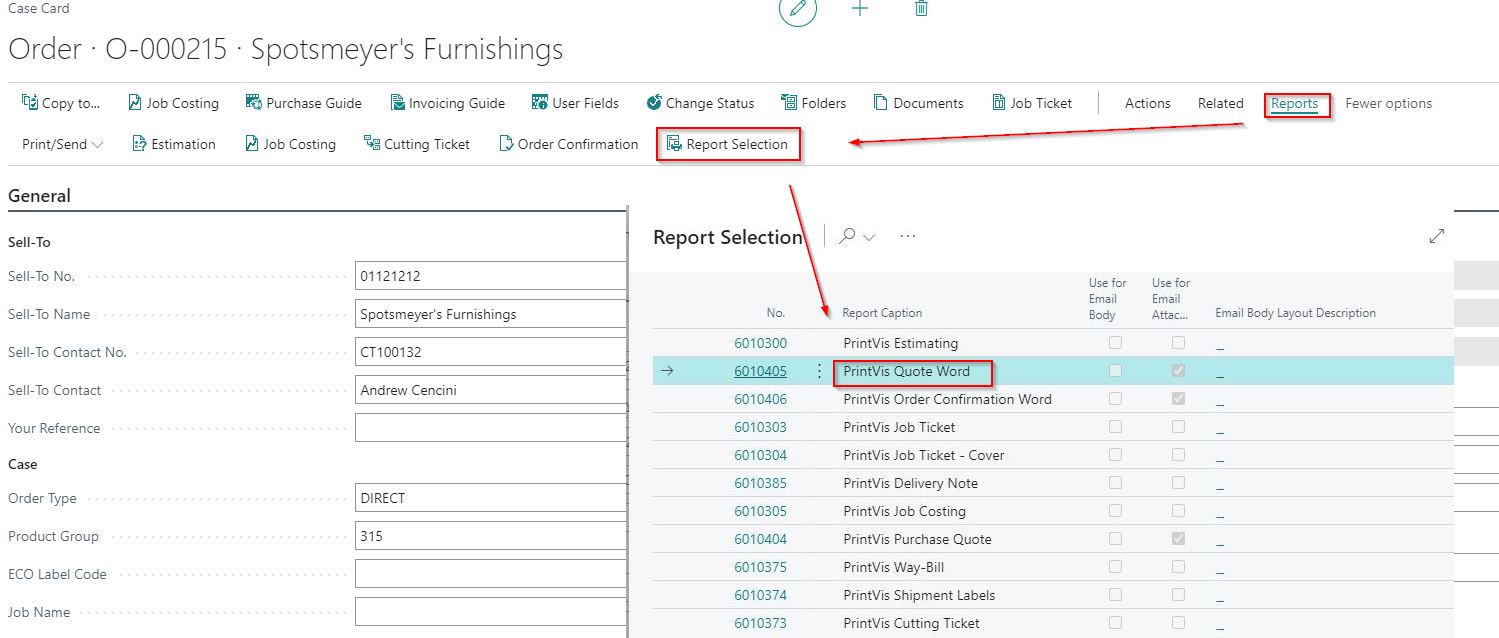Click the Sell-To Contact field
1499x638 pixels.
(x=490, y=390)
